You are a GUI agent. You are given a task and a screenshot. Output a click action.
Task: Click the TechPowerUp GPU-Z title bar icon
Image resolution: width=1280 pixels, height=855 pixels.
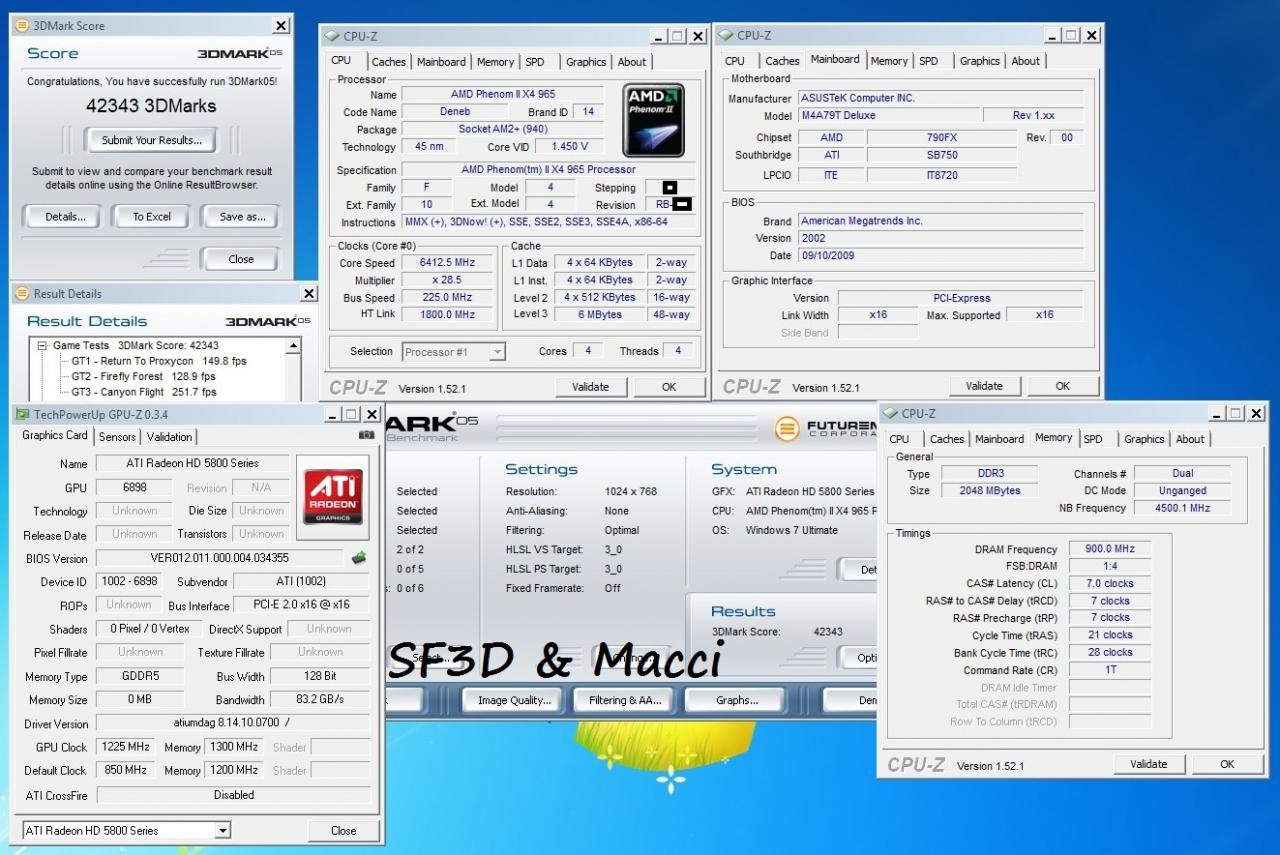coord(22,414)
